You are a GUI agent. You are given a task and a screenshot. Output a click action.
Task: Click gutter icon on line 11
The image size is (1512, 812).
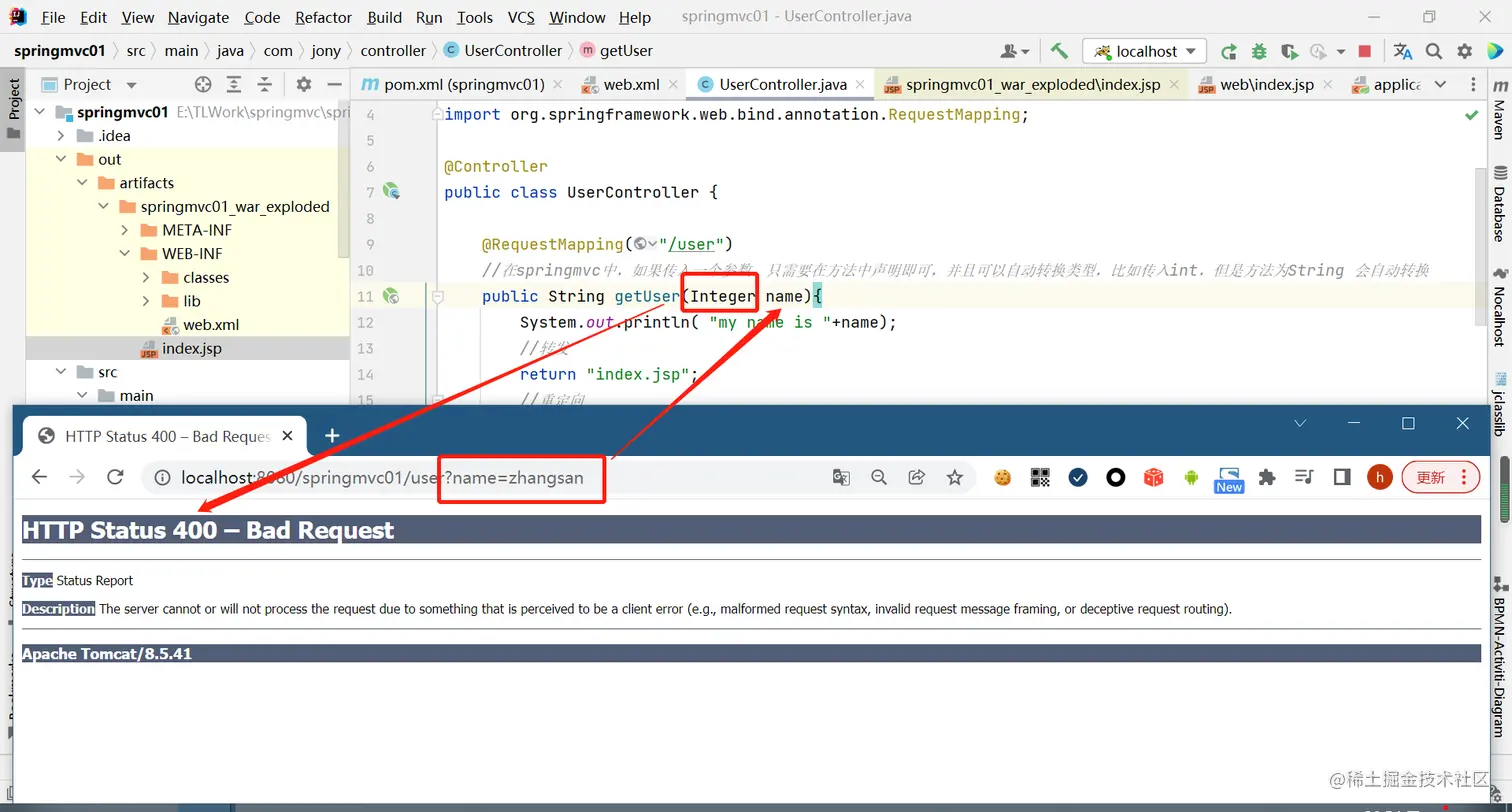coord(391,296)
